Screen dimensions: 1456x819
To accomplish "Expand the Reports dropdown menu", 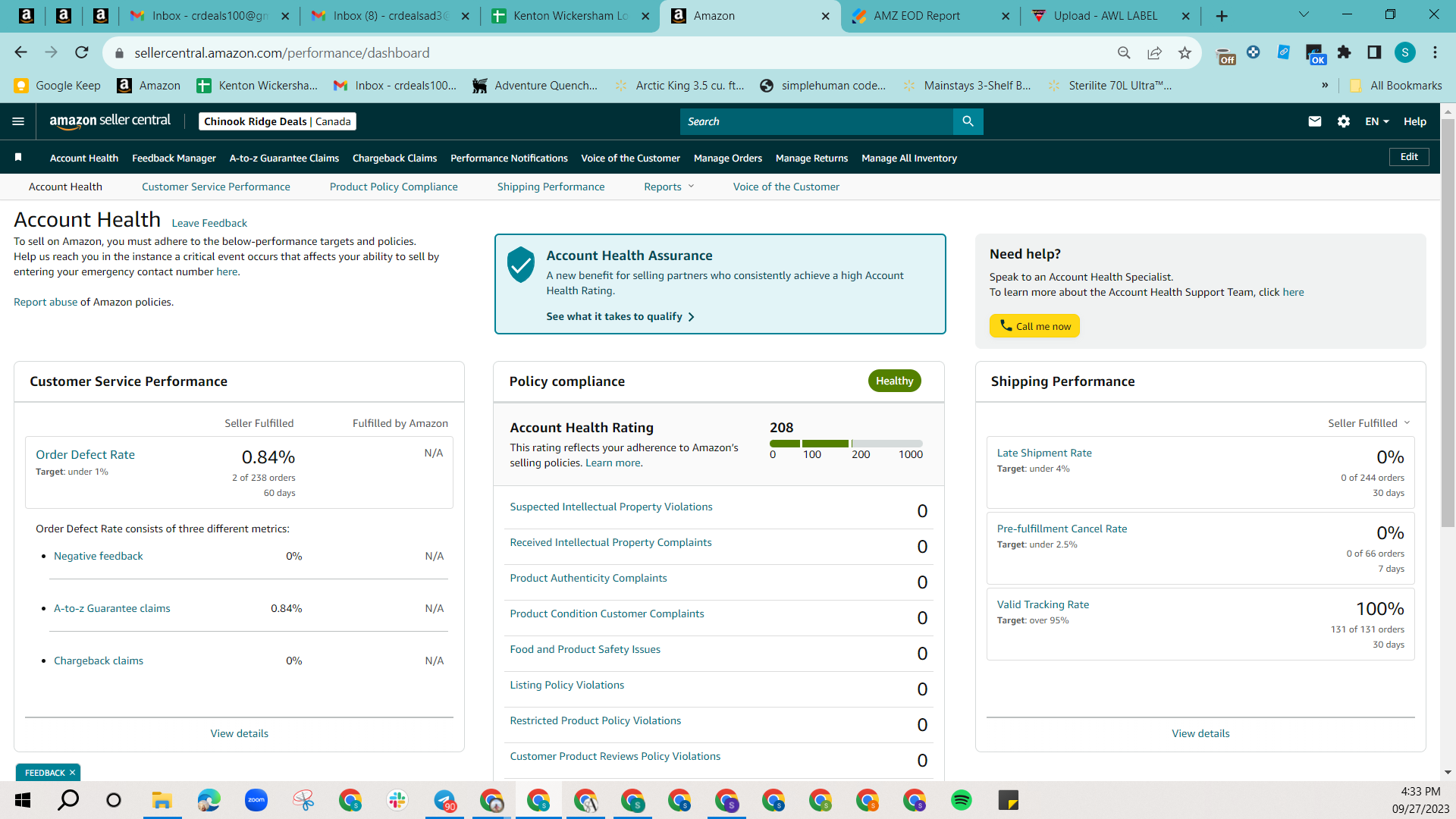I will coord(669,187).
